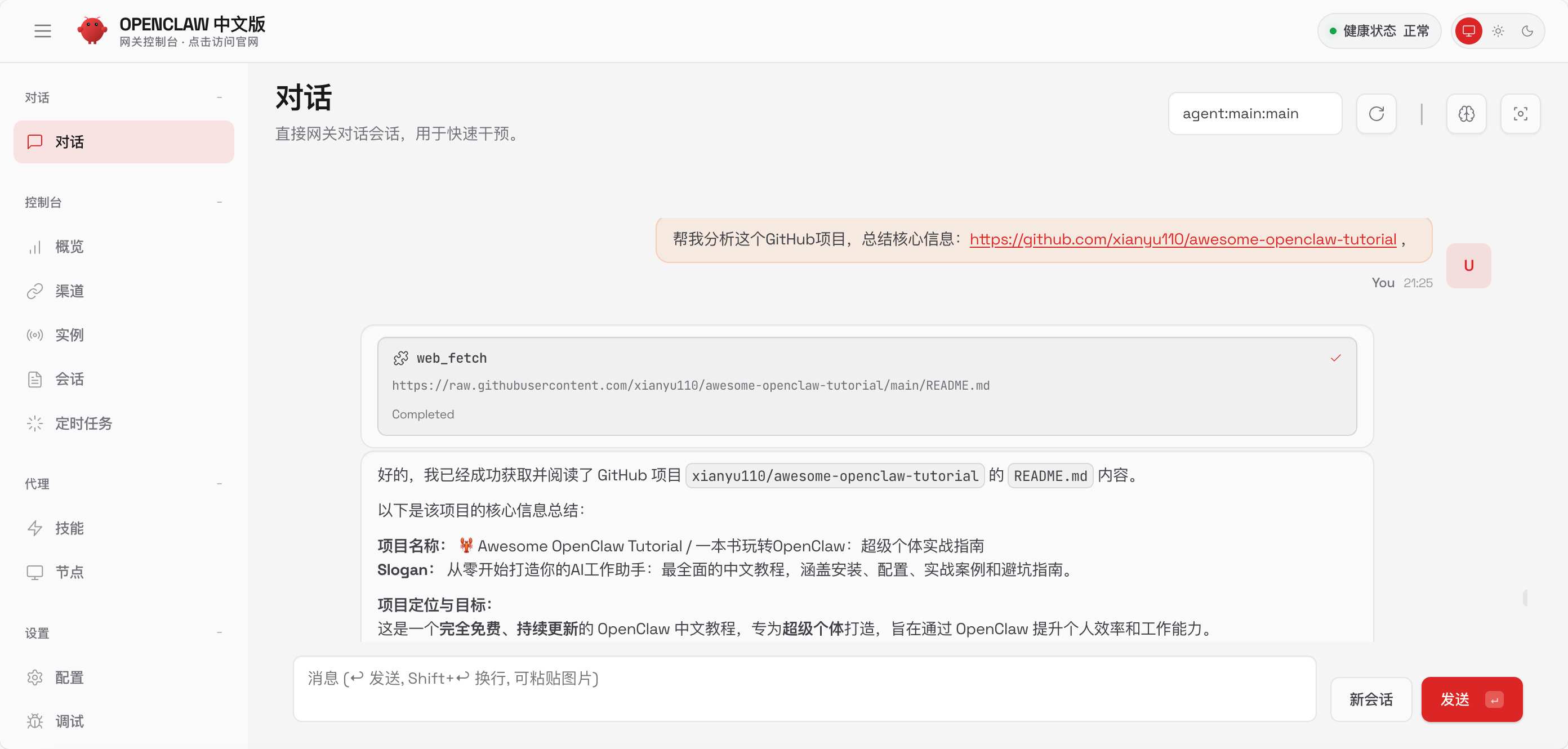The image size is (1568, 749).
Task: Open 概览 overview menu item
Action: [69, 247]
